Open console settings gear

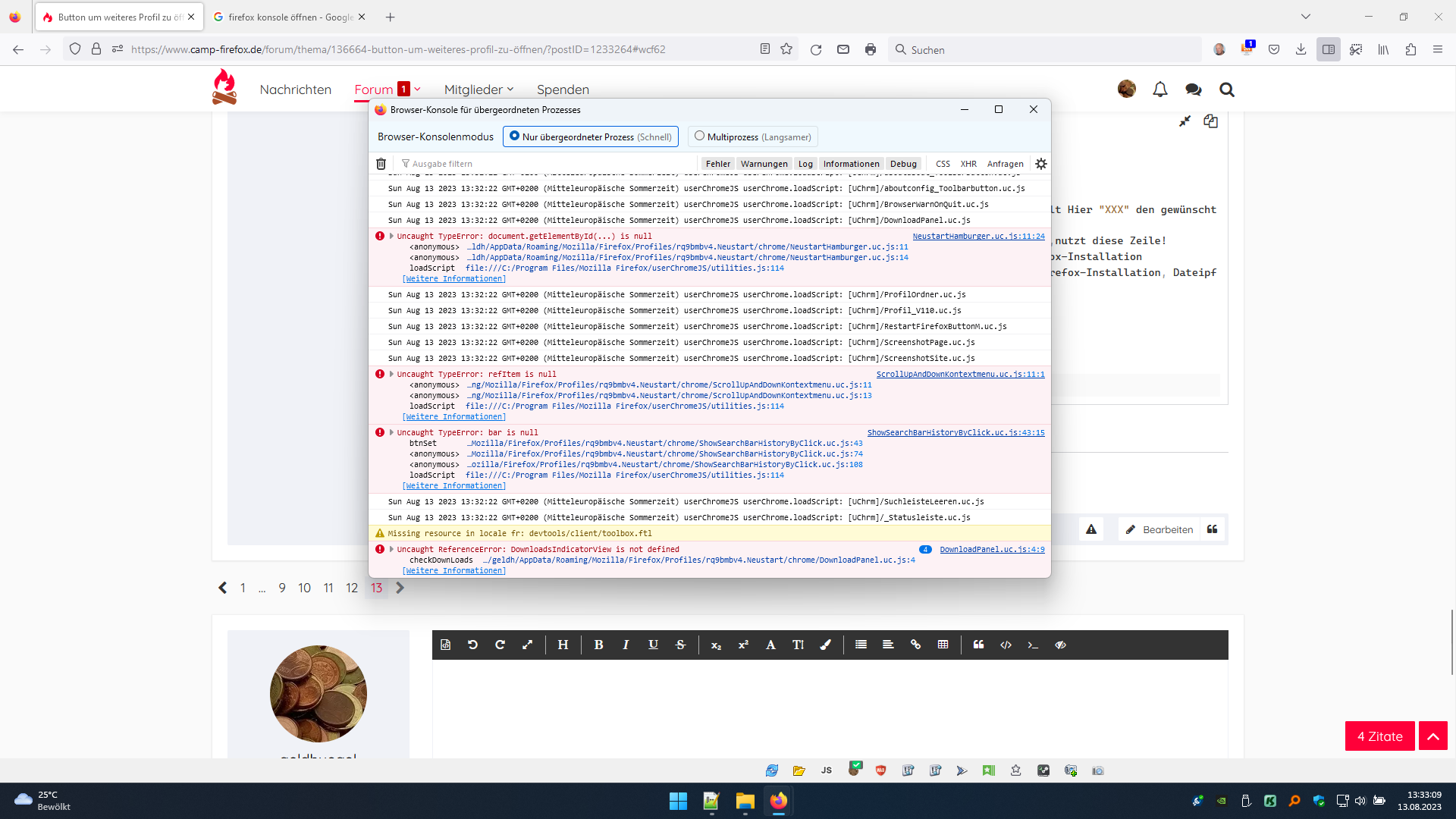1041,164
